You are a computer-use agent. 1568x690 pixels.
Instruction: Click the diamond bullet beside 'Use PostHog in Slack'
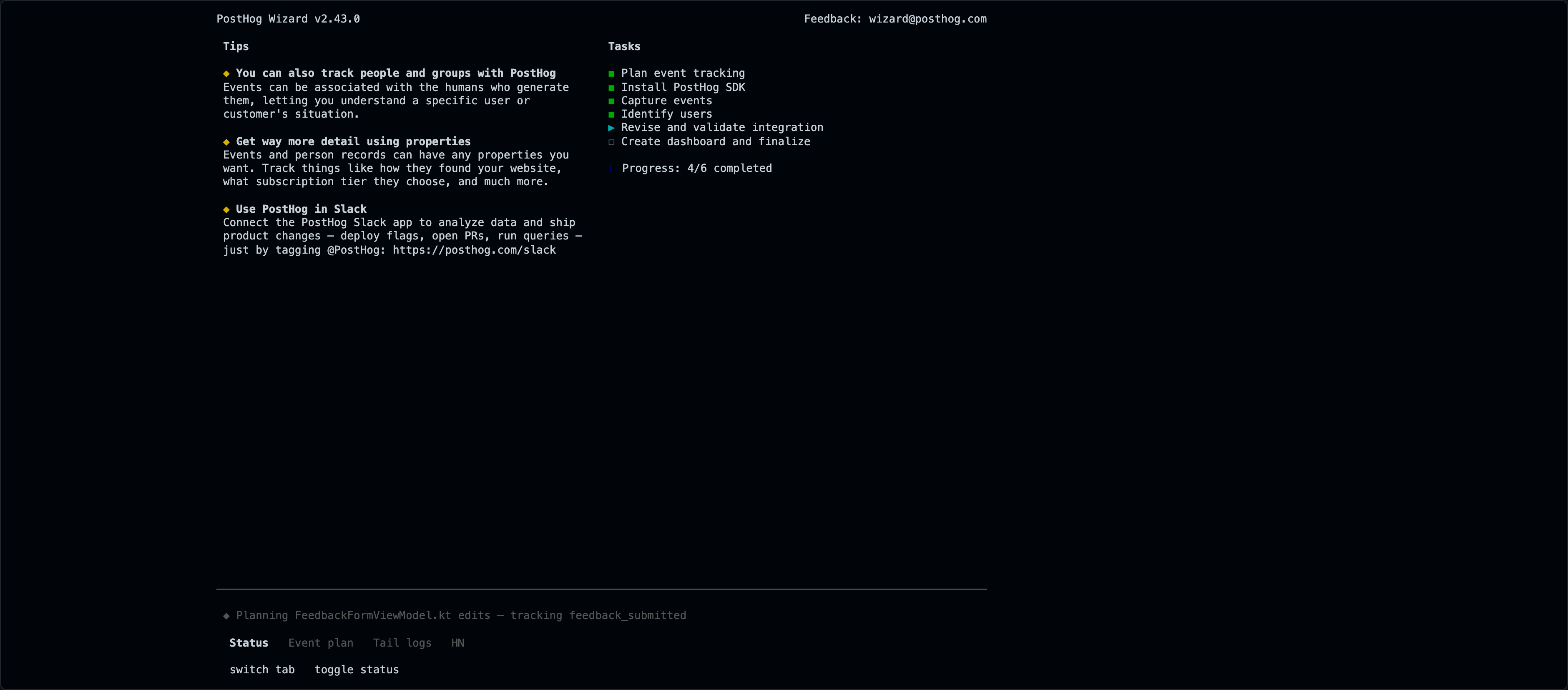coord(226,209)
